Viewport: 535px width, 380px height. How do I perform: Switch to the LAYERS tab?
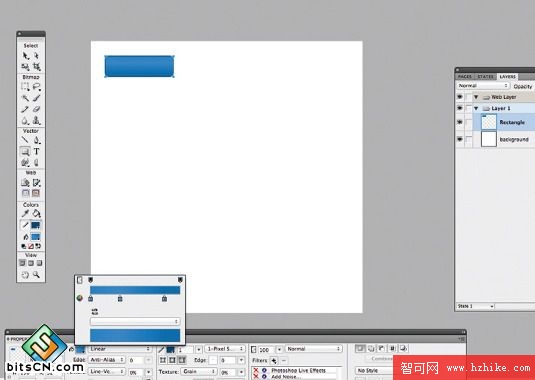coord(507,77)
